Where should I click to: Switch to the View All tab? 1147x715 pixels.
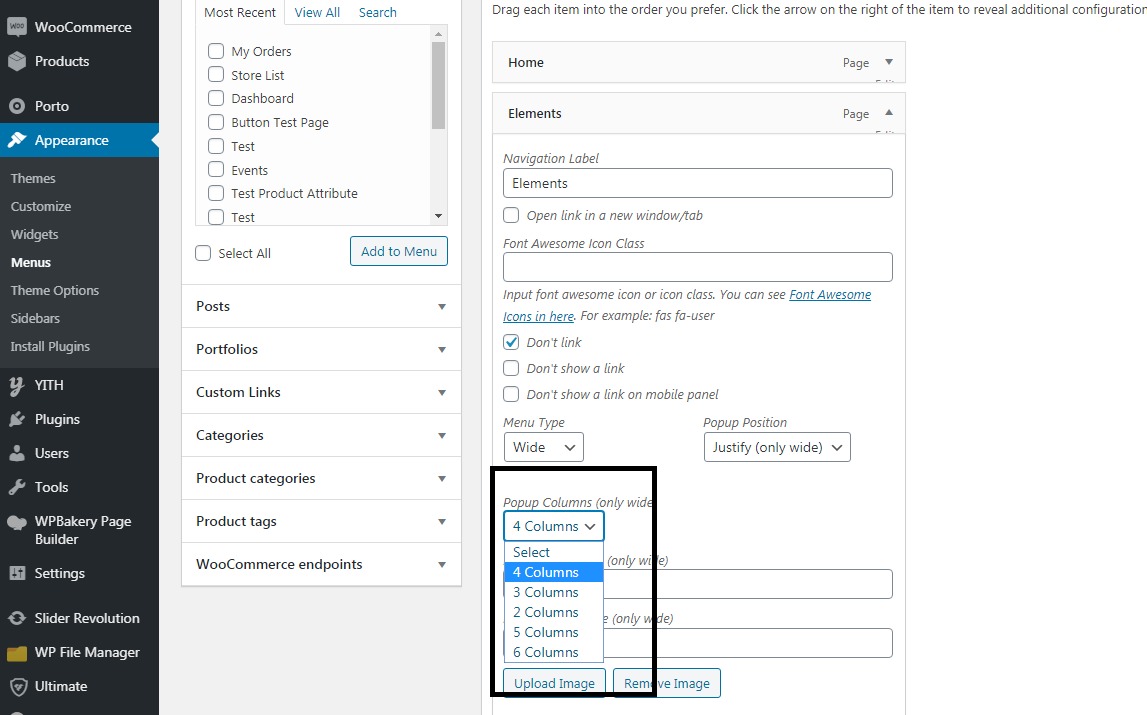tap(317, 12)
